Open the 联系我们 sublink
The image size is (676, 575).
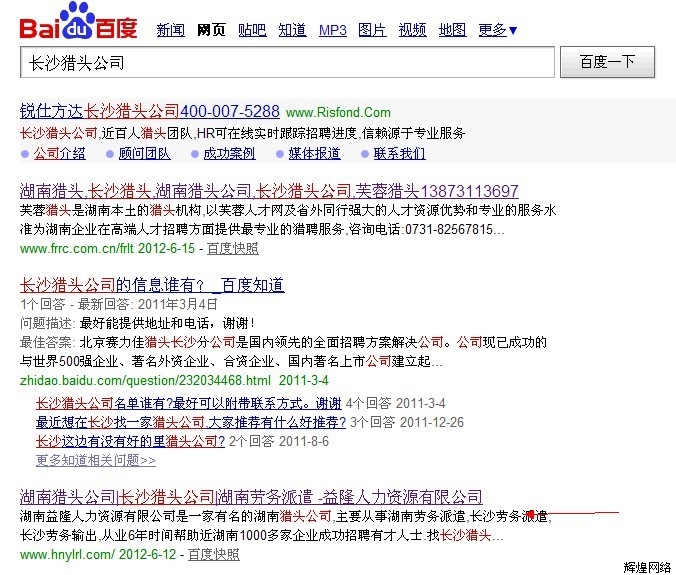point(400,153)
